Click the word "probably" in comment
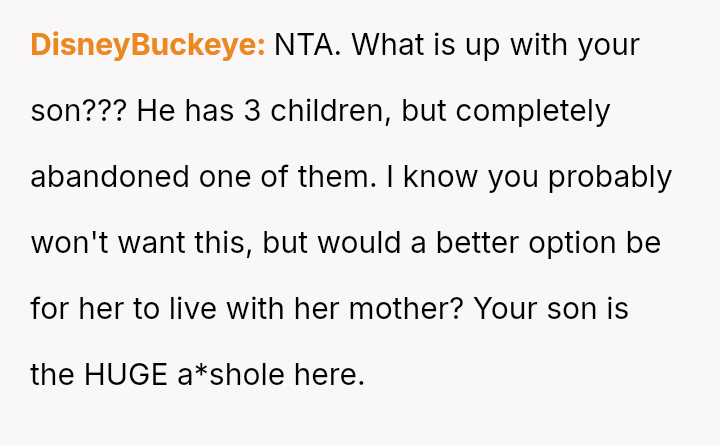 (610, 177)
